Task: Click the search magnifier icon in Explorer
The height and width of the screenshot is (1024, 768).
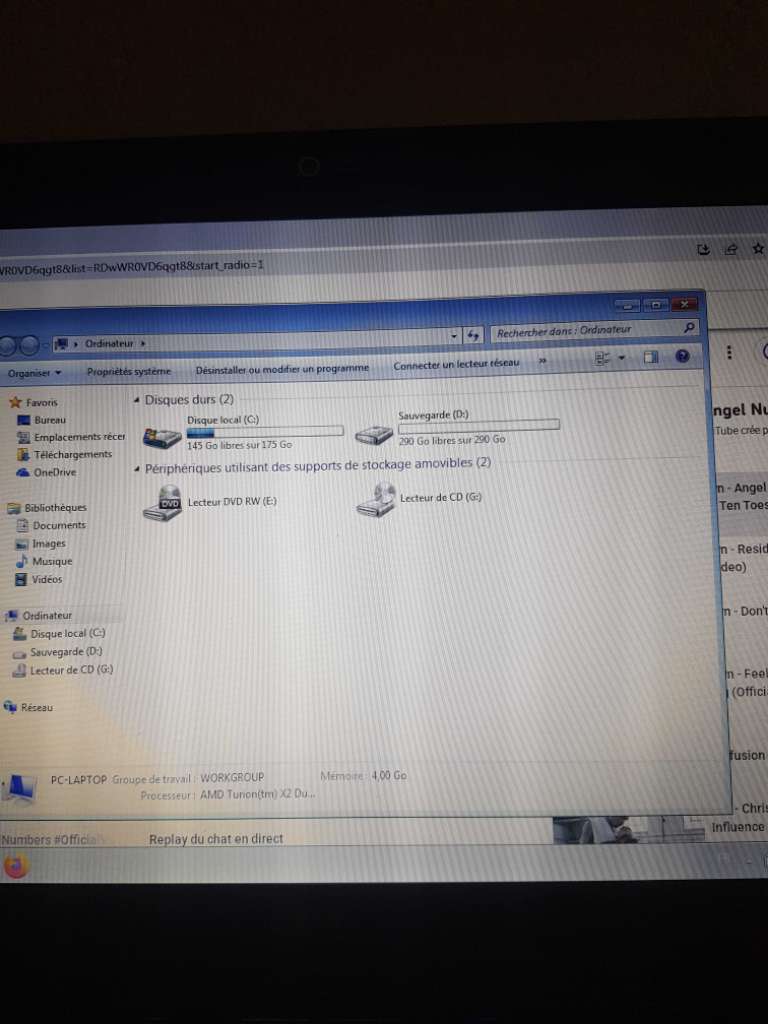Action: (689, 327)
